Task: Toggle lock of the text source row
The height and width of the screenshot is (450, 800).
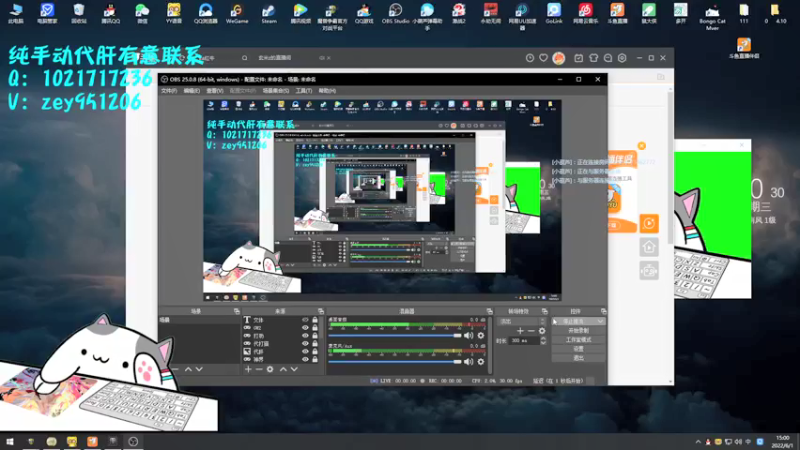Action: pyautogui.click(x=315, y=320)
